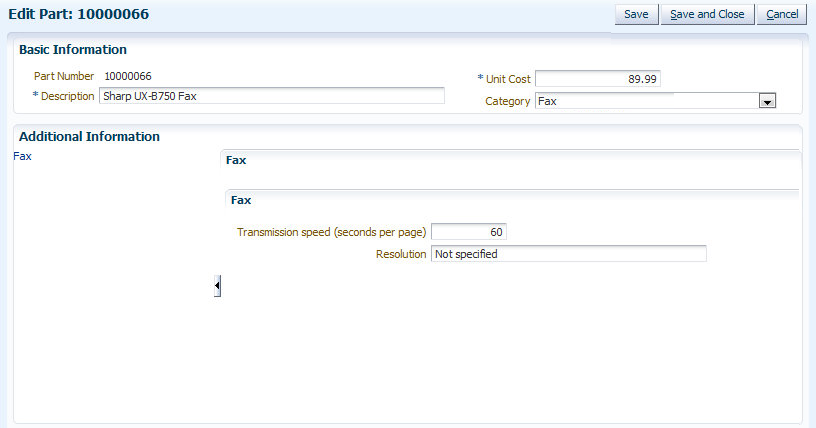This screenshot has width=816, height=428.
Task: Select the Fax link in sidebar
Action: [x=22, y=156]
